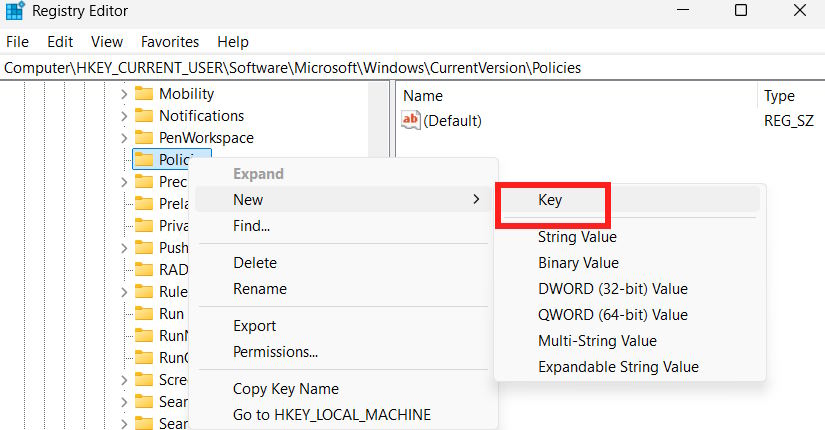
Task: Click the (Default) string value icon
Action: (x=410, y=121)
